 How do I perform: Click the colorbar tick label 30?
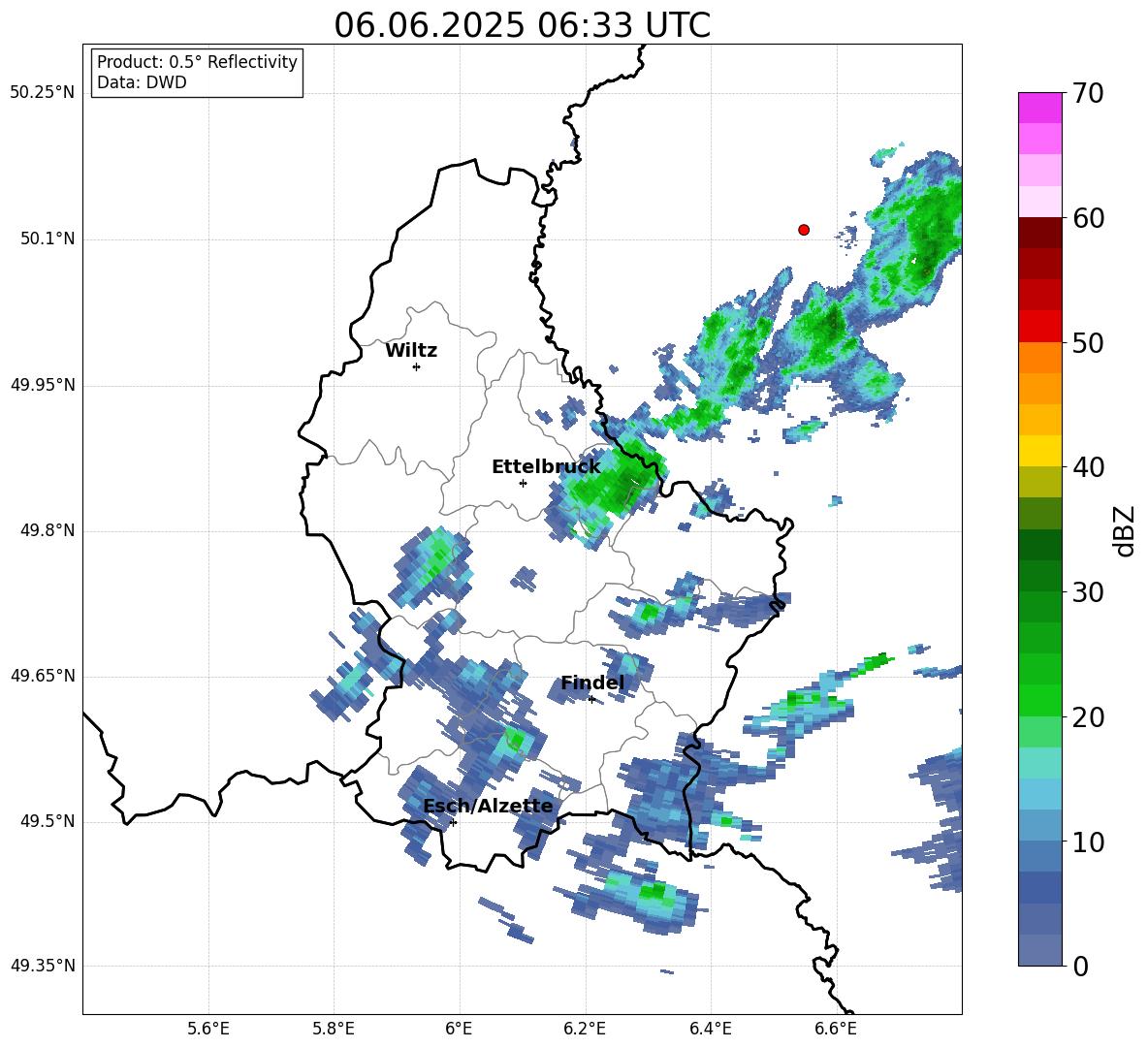[x=1088, y=592]
